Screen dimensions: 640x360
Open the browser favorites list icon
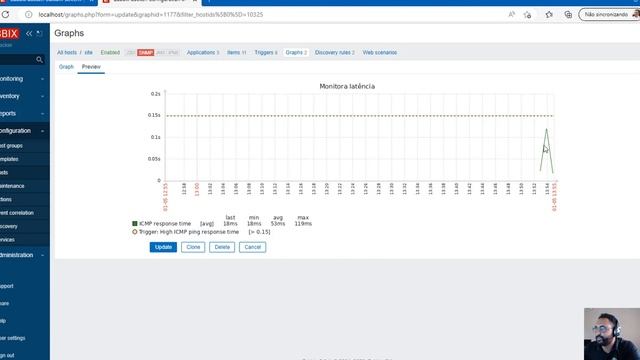[549, 14]
